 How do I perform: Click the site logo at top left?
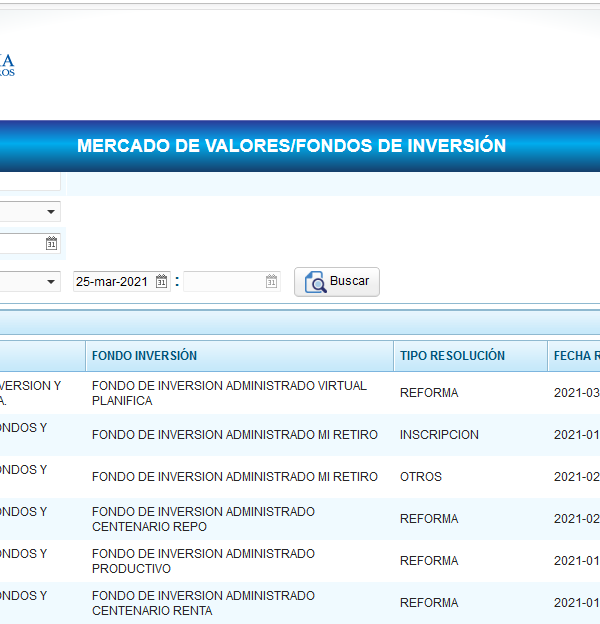(x=8, y=65)
